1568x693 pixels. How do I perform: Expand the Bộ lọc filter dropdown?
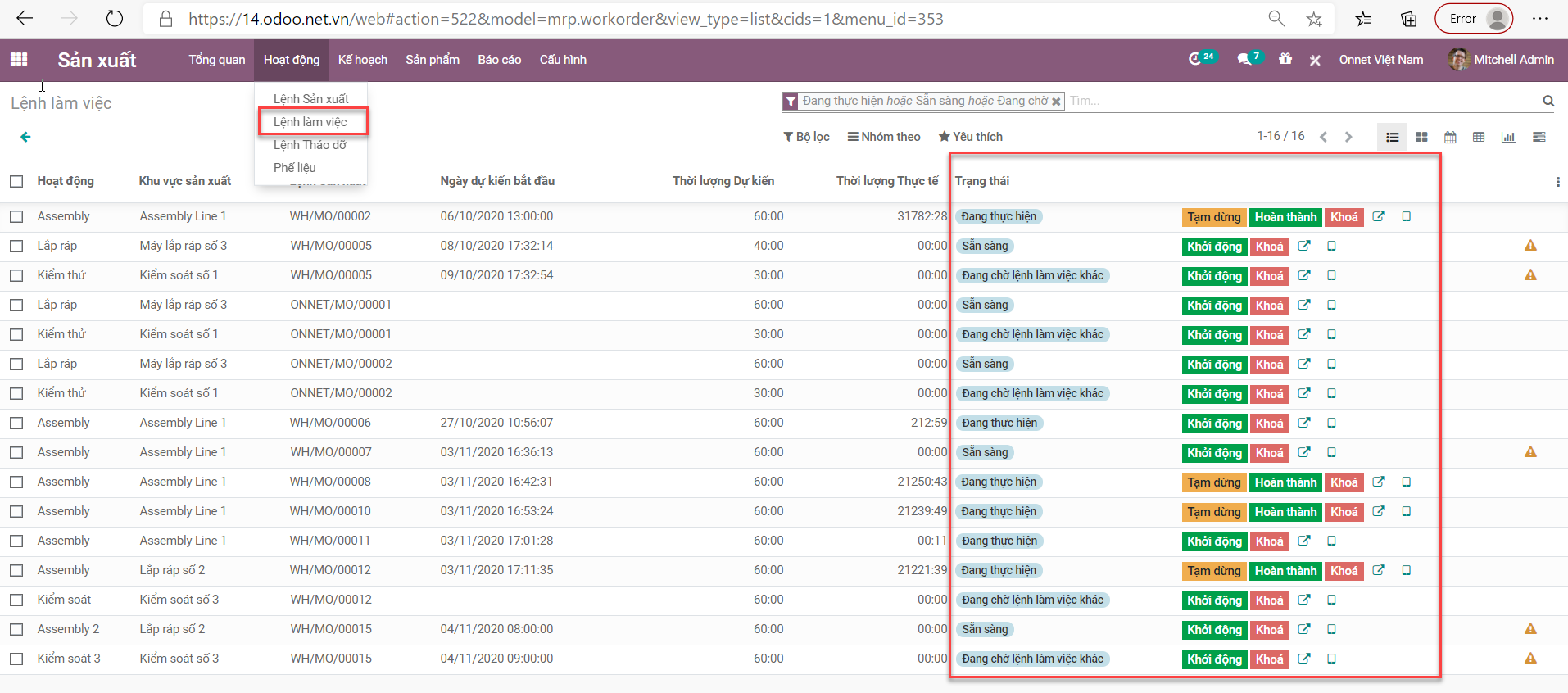coord(806,137)
